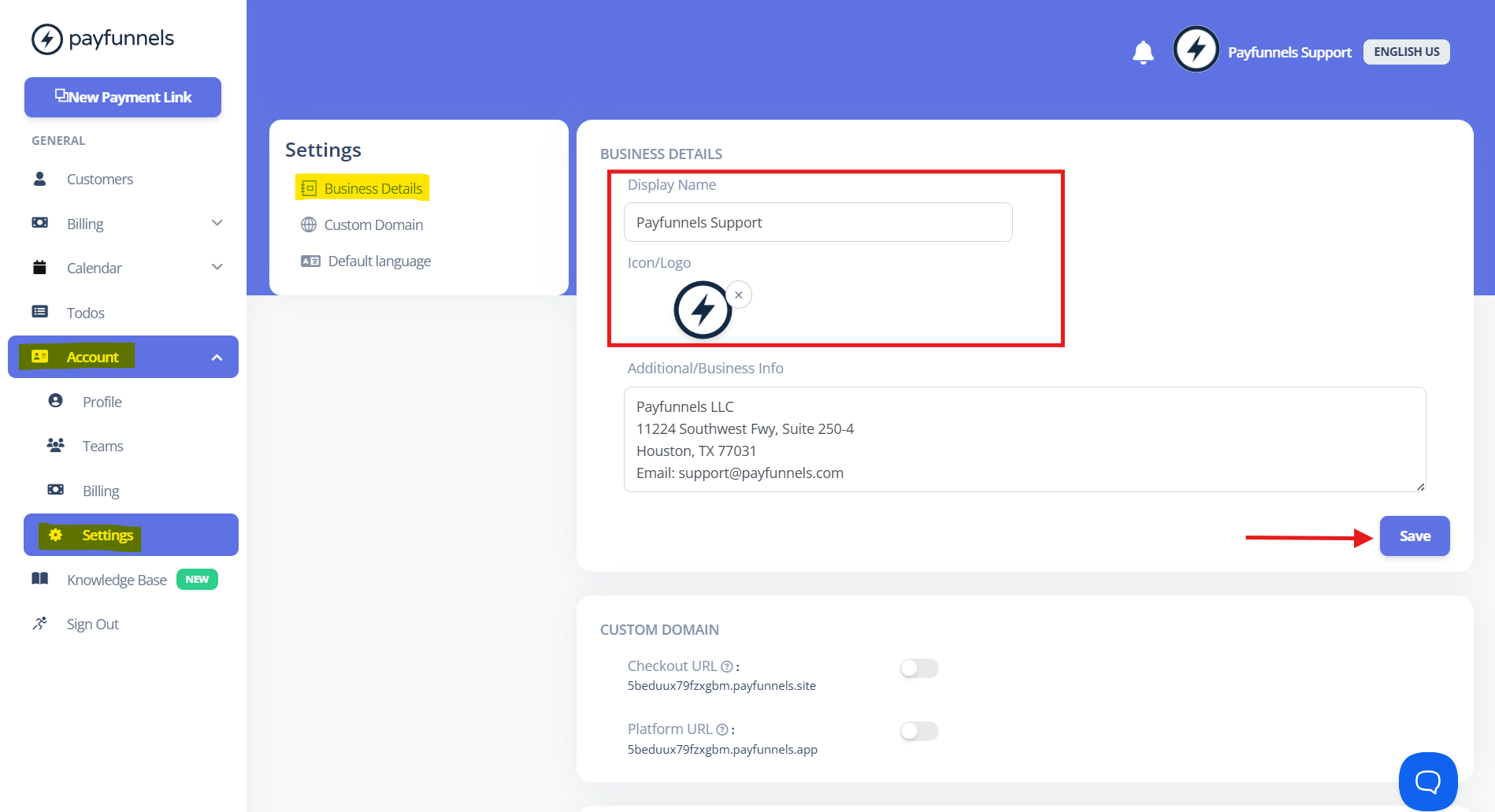Click the Profile user-circle icon

(x=55, y=401)
